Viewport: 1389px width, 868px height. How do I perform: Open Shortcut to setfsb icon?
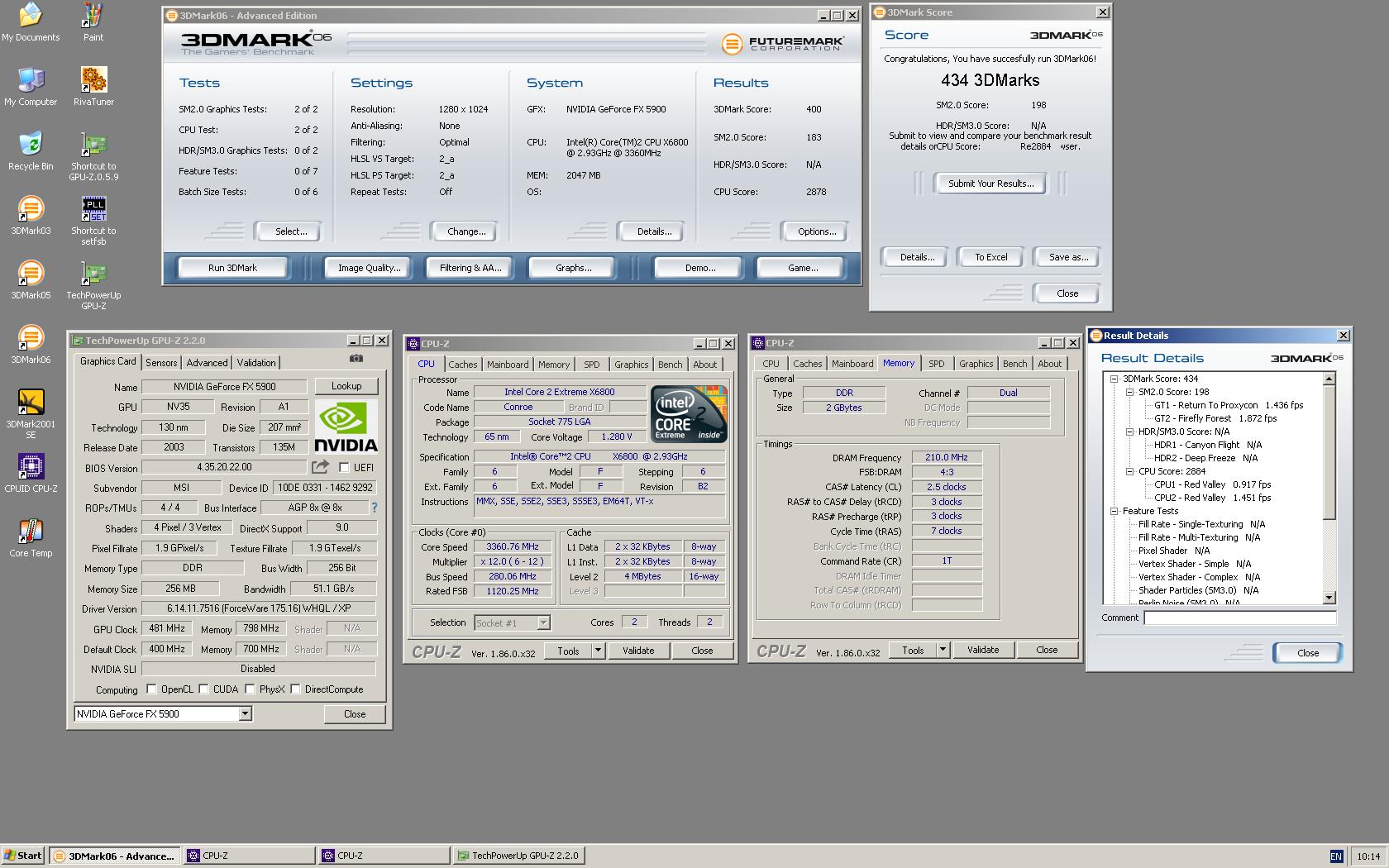coord(93,221)
